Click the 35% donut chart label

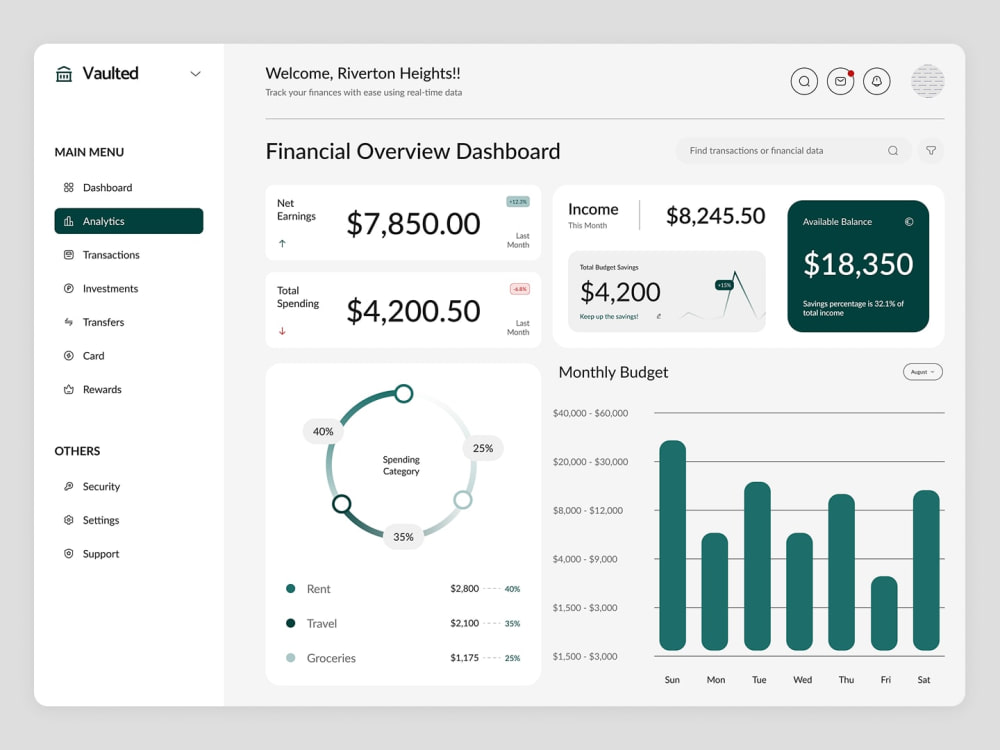tap(403, 537)
